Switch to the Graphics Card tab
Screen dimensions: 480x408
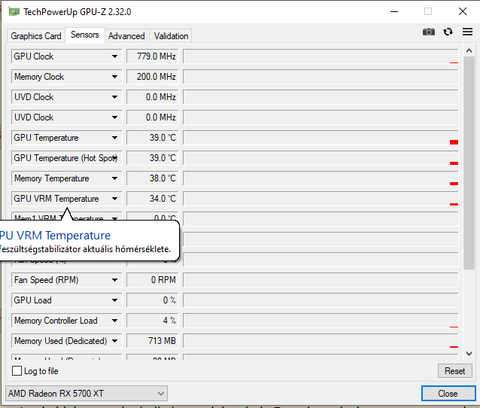coord(36,36)
